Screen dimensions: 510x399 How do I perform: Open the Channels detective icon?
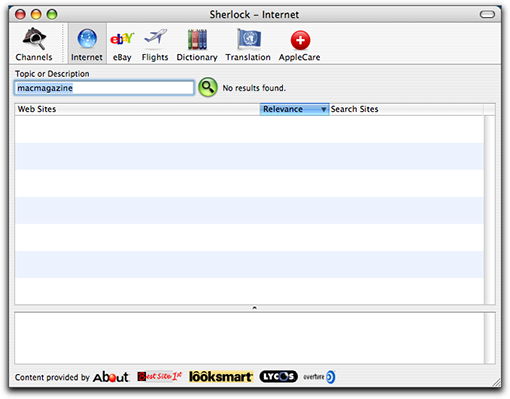tap(34, 44)
